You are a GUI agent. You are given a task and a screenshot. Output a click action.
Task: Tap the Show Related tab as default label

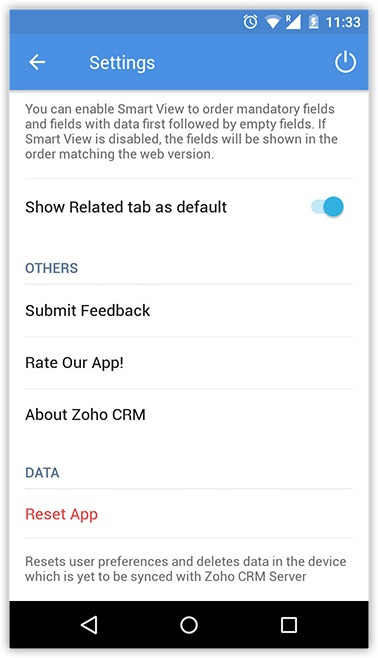click(126, 207)
